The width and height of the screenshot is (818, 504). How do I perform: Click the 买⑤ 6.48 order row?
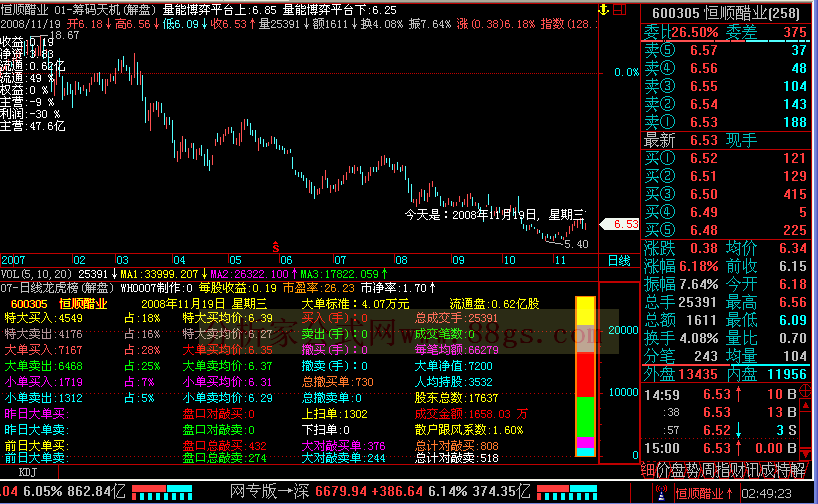coord(726,230)
